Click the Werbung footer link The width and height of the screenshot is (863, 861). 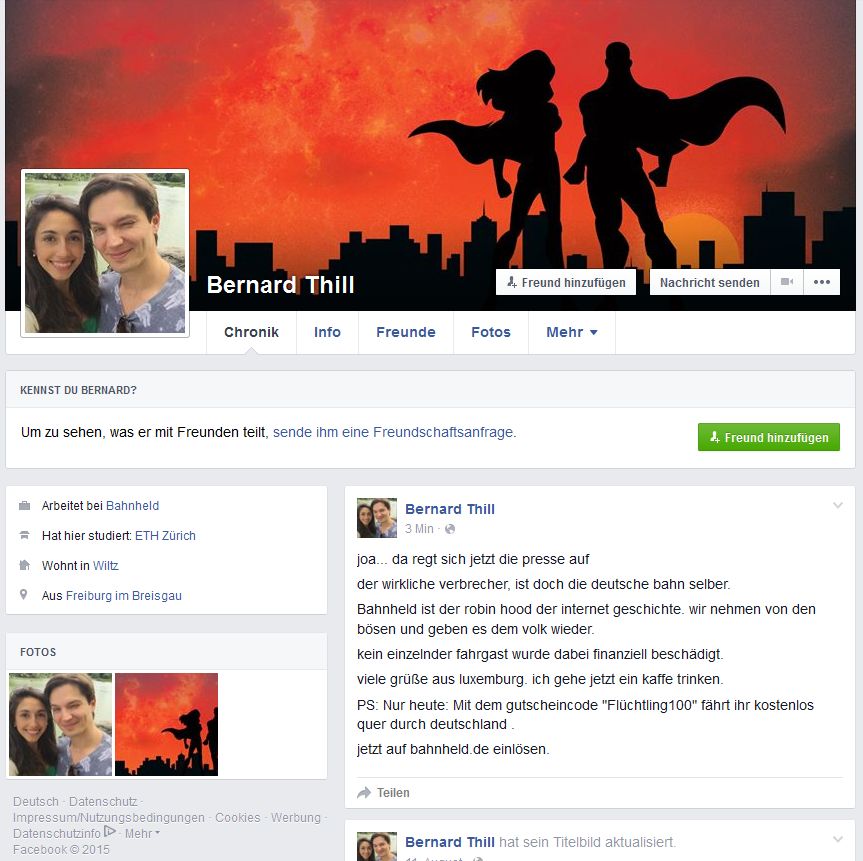click(296, 818)
